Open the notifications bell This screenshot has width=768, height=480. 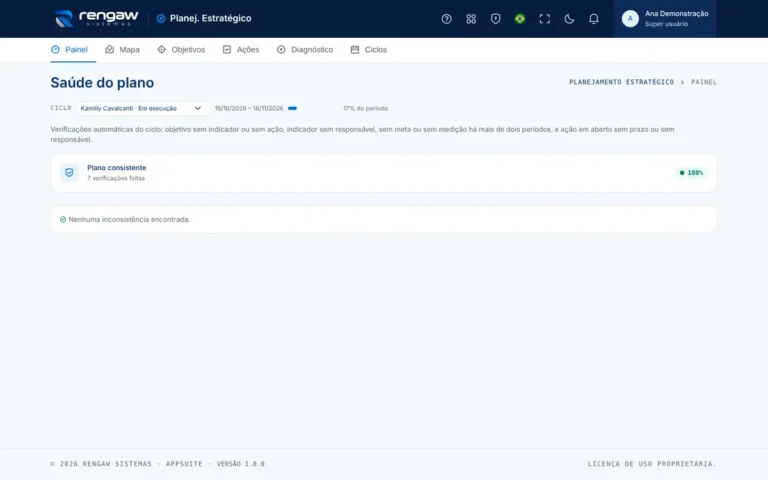pyautogui.click(x=593, y=19)
